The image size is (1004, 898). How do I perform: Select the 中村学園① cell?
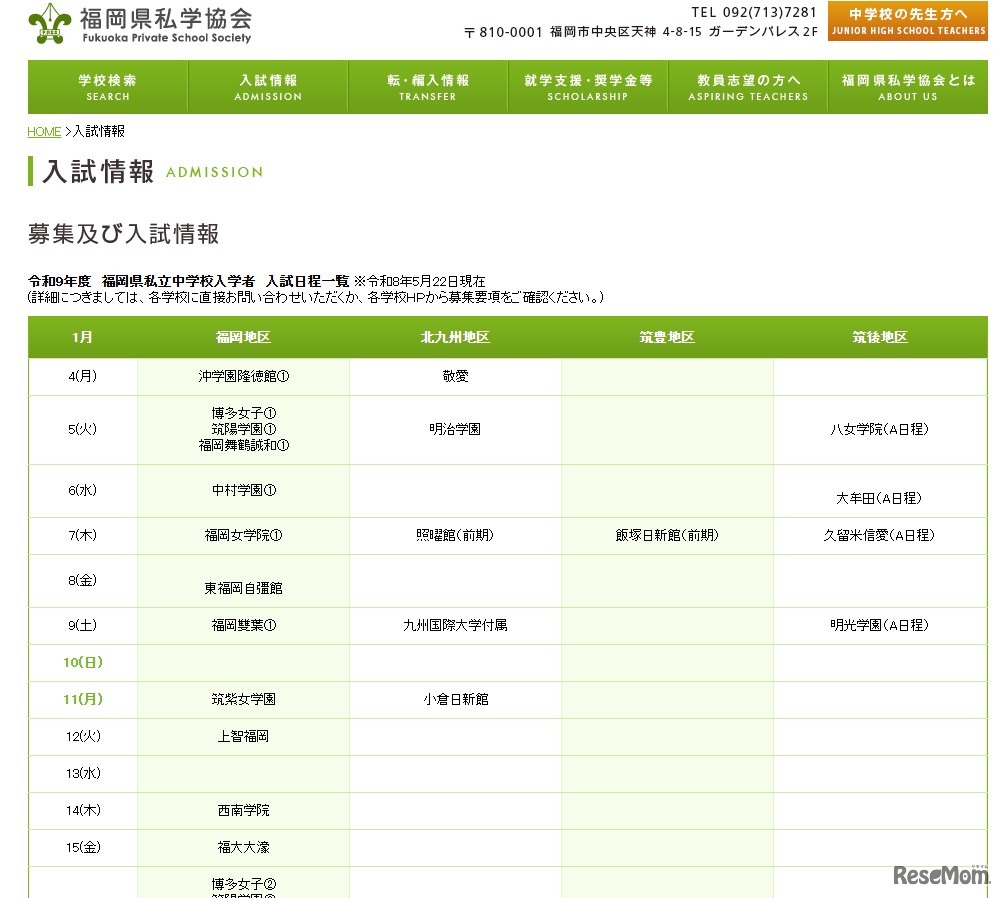pyautogui.click(x=243, y=491)
